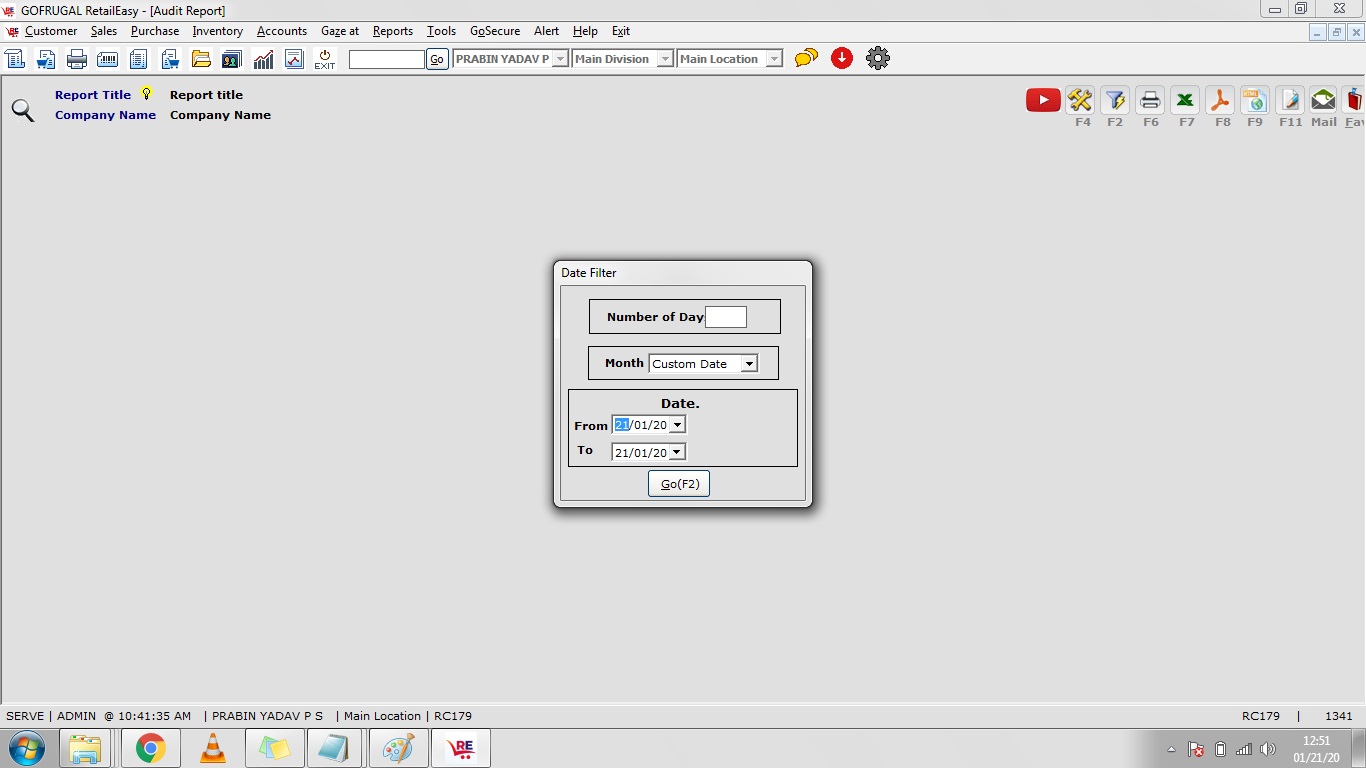1366x768 pixels.
Task: Click the Go button beside toolbar search box
Action: 437,59
